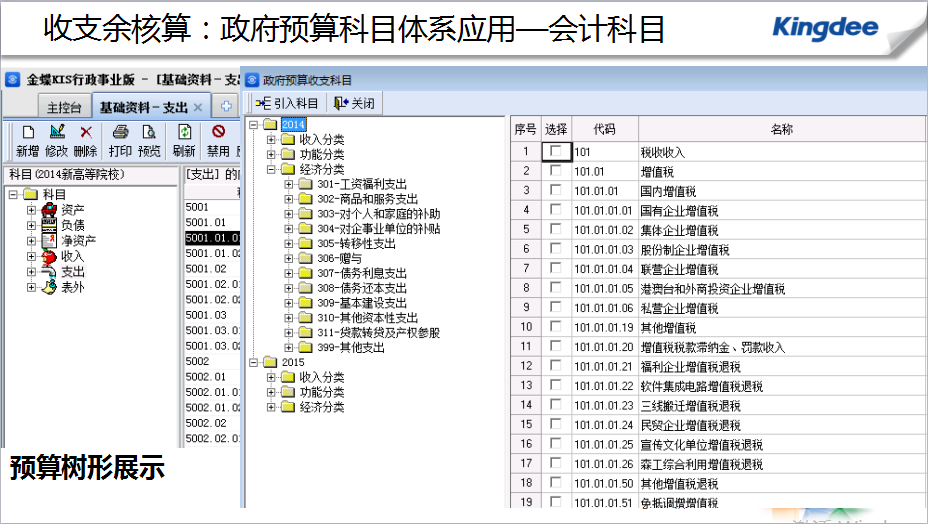Viewport: 928px width, 524px height.
Task: Click 关闭 in the 政府预算收支科目 dialog toolbar
Action: (354, 104)
